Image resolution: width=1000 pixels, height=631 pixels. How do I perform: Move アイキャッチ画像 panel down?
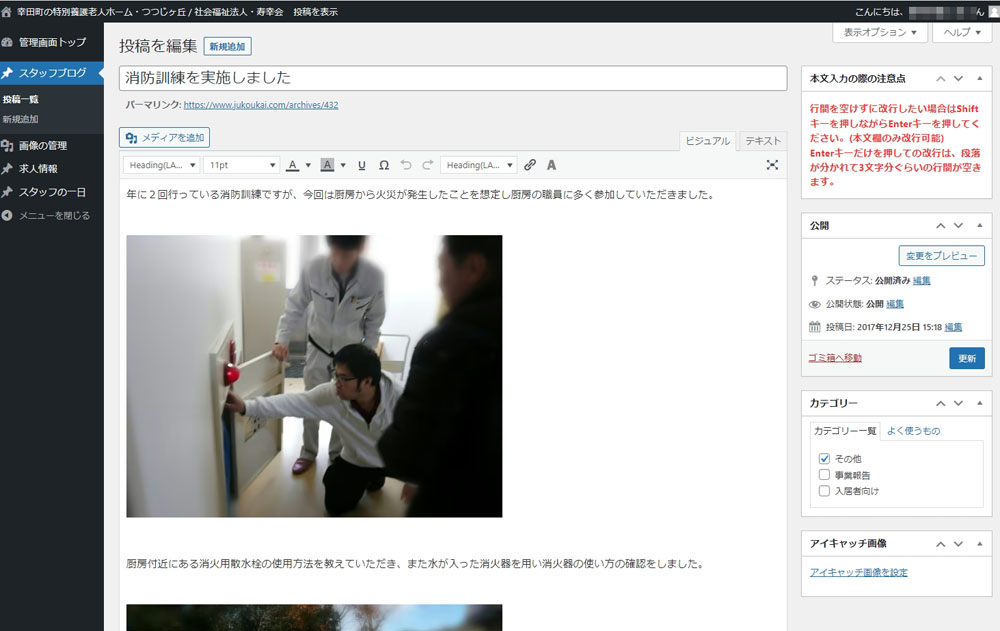[x=959, y=544]
